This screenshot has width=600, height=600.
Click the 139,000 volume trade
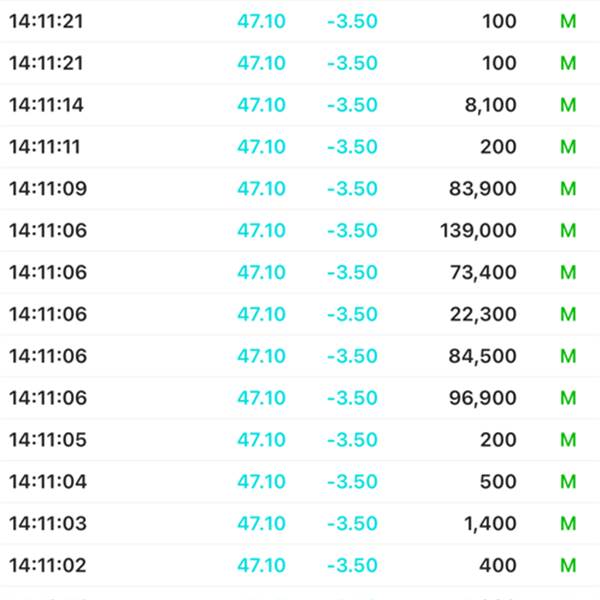tap(478, 231)
